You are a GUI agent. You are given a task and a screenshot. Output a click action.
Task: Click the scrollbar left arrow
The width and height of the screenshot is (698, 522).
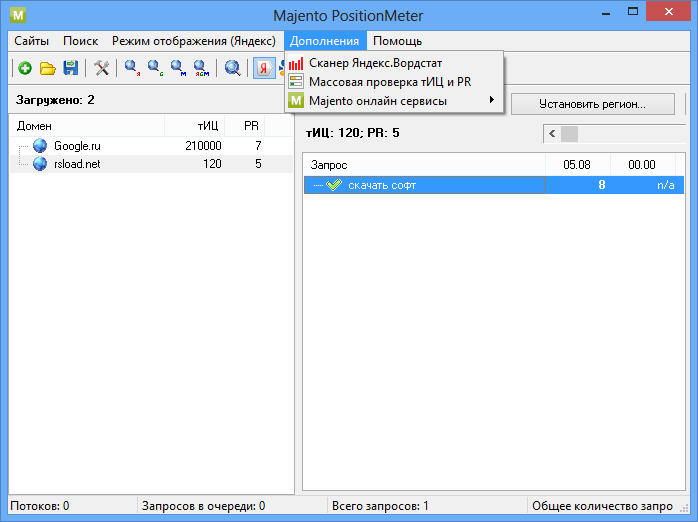[x=552, y=134]
